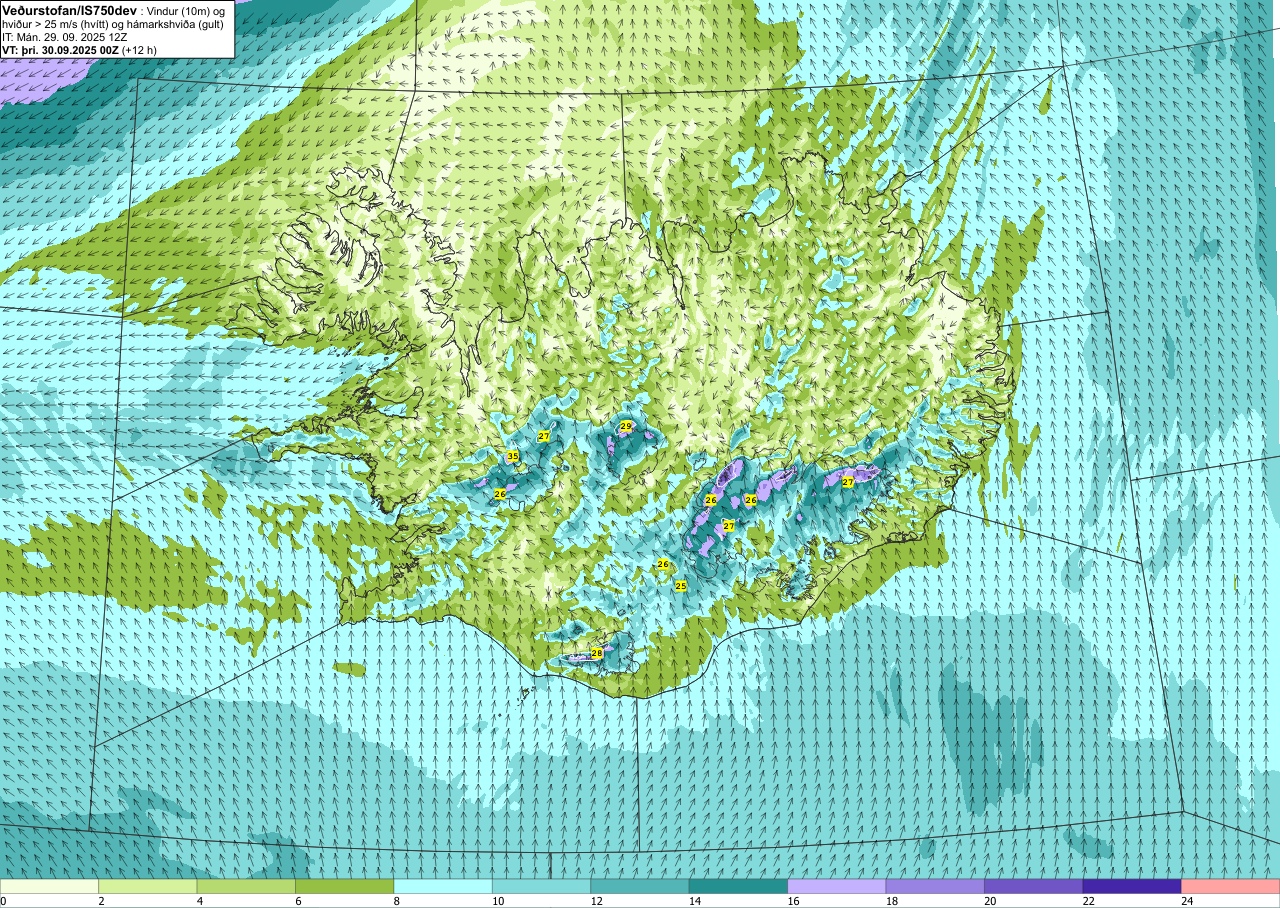Pick the 14–16 m/s dark teal legend swatch
The width and height of the screenshot is (1280, 908).
click(739, 886)
